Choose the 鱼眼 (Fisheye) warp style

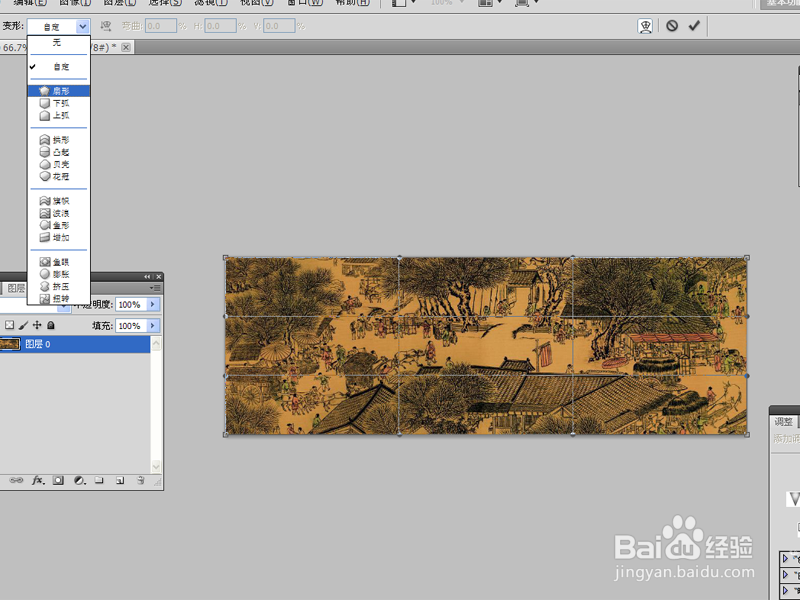[59, 262]
